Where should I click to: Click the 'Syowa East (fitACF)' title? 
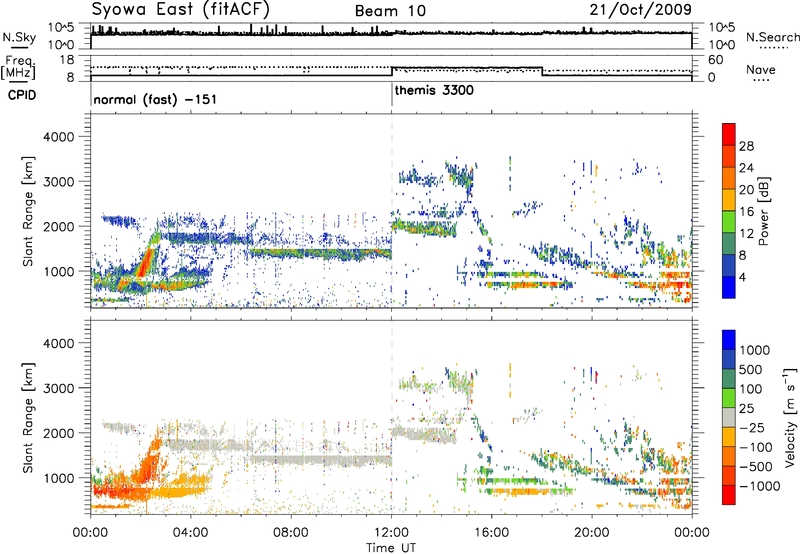(180, 9)
